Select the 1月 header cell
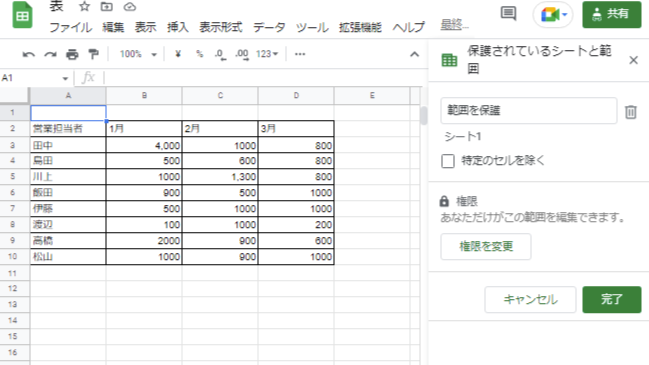This screenshot has width=649, height=365. tap(144, 129)
